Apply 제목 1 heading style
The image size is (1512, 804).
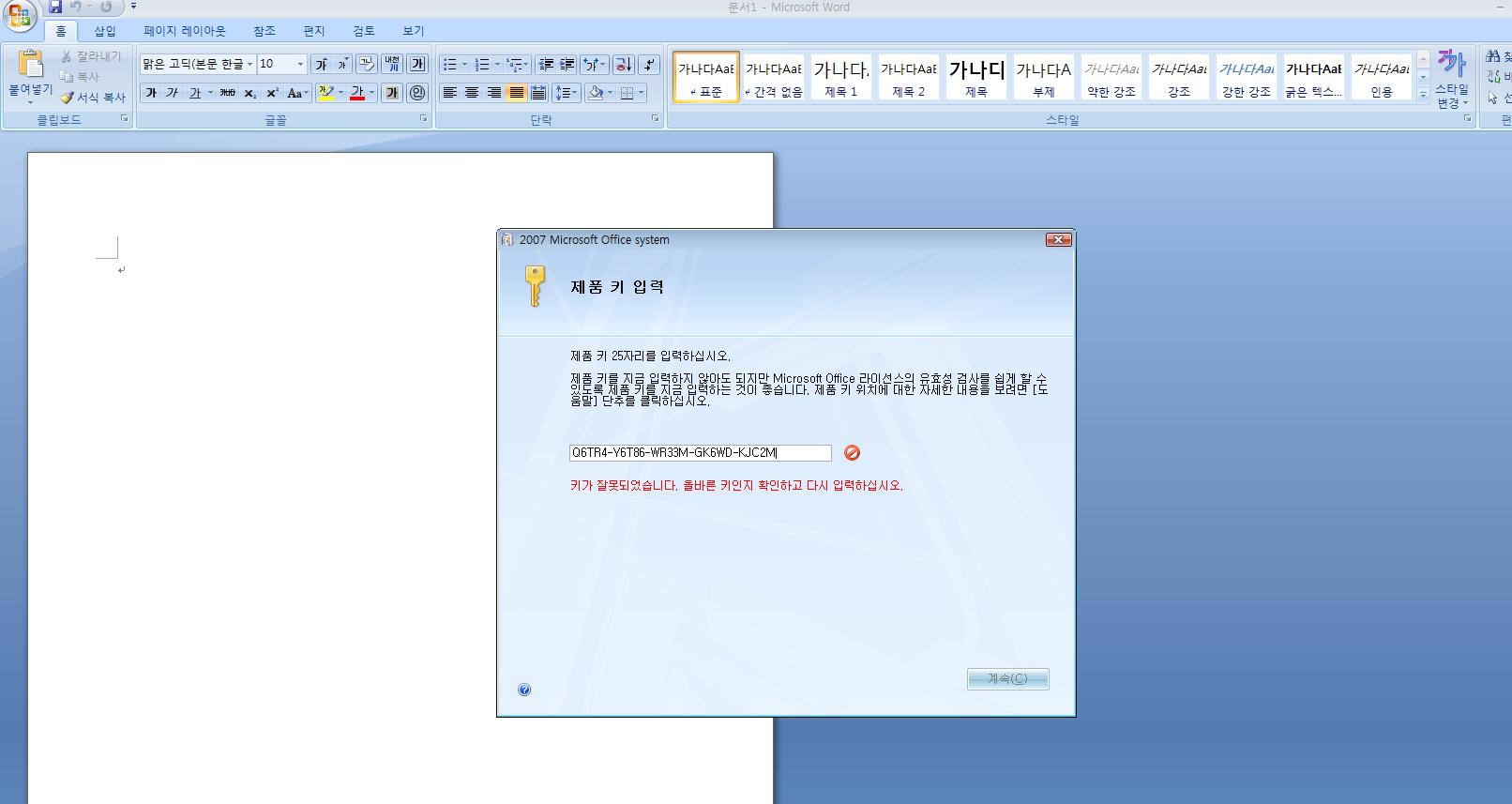840,77
